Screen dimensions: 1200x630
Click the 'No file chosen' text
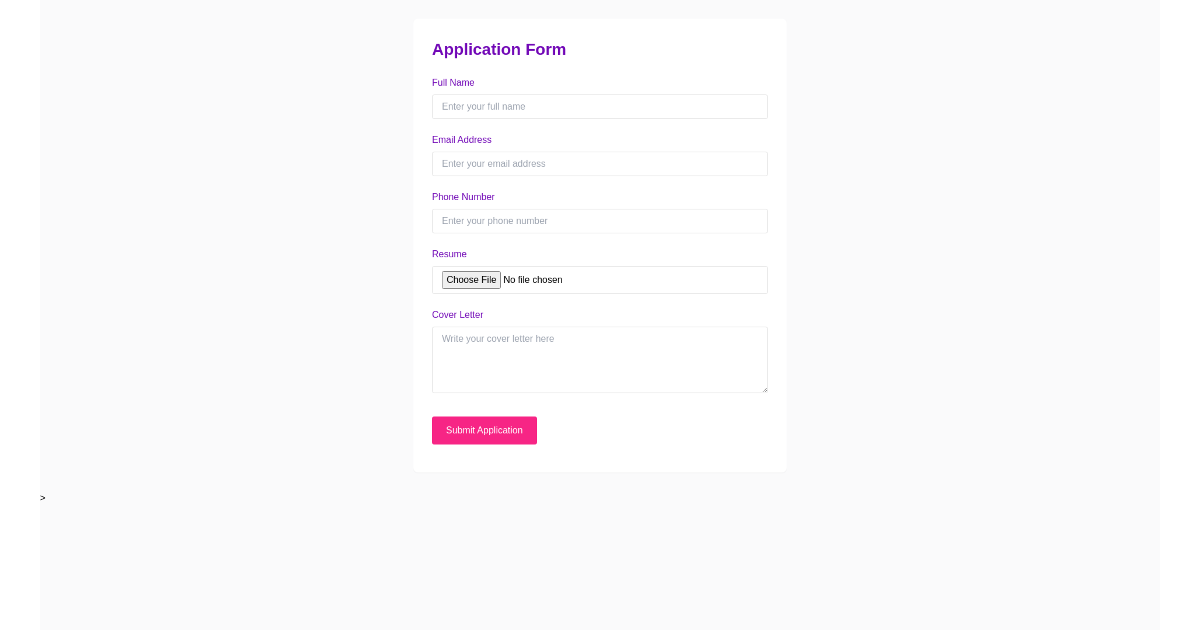[x=533, y=279]
